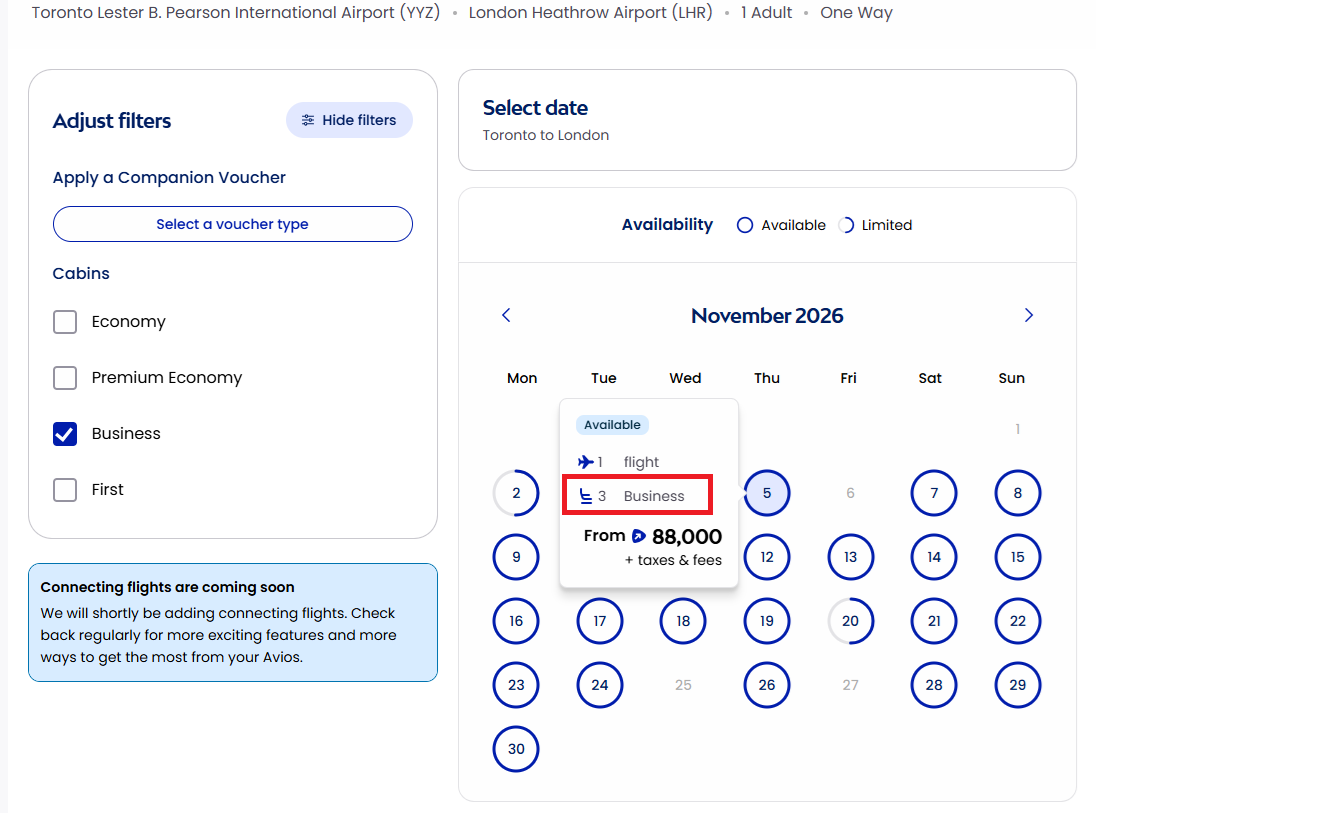Pick November 20 with limited availability
This screenshot has height=813, width=1340.
tap(850, 621)
